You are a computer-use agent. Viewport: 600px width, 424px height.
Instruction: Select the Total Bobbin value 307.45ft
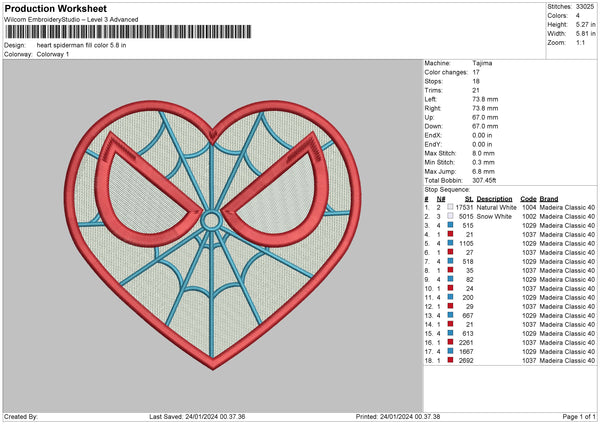484,180
